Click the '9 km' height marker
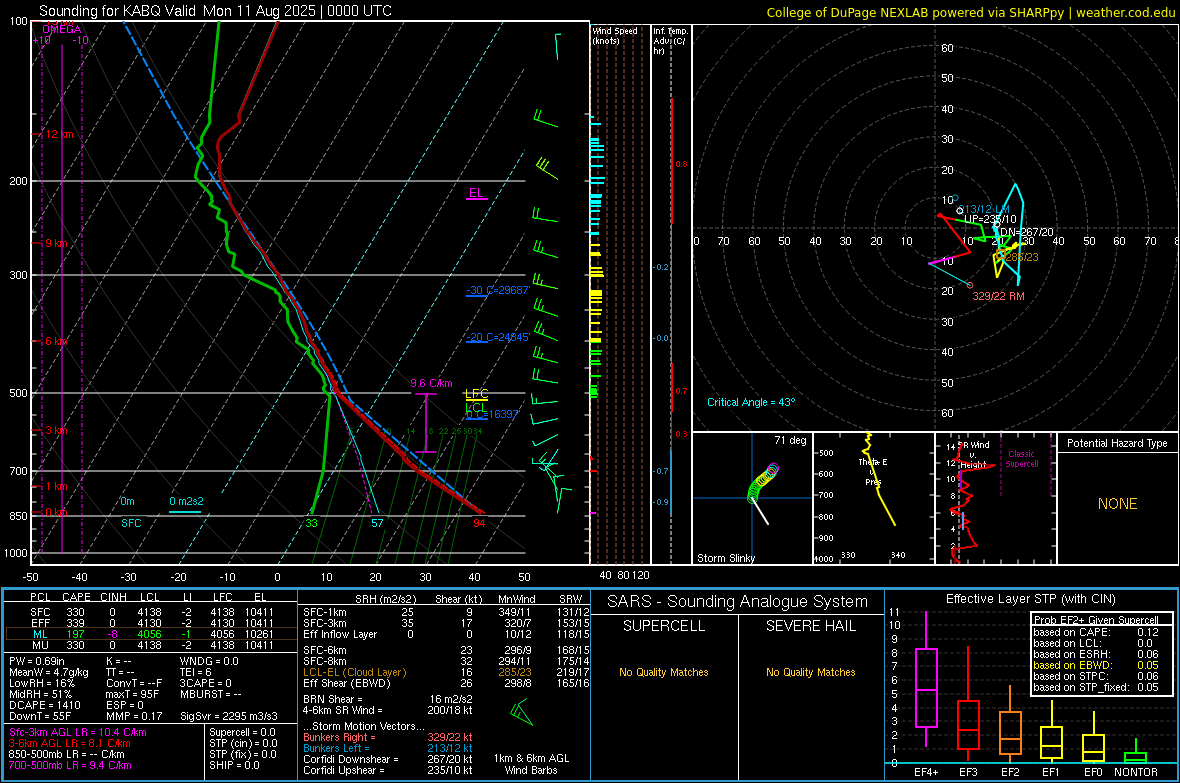This screenshot has height=783, width=1180. click(x=56, y=243)
